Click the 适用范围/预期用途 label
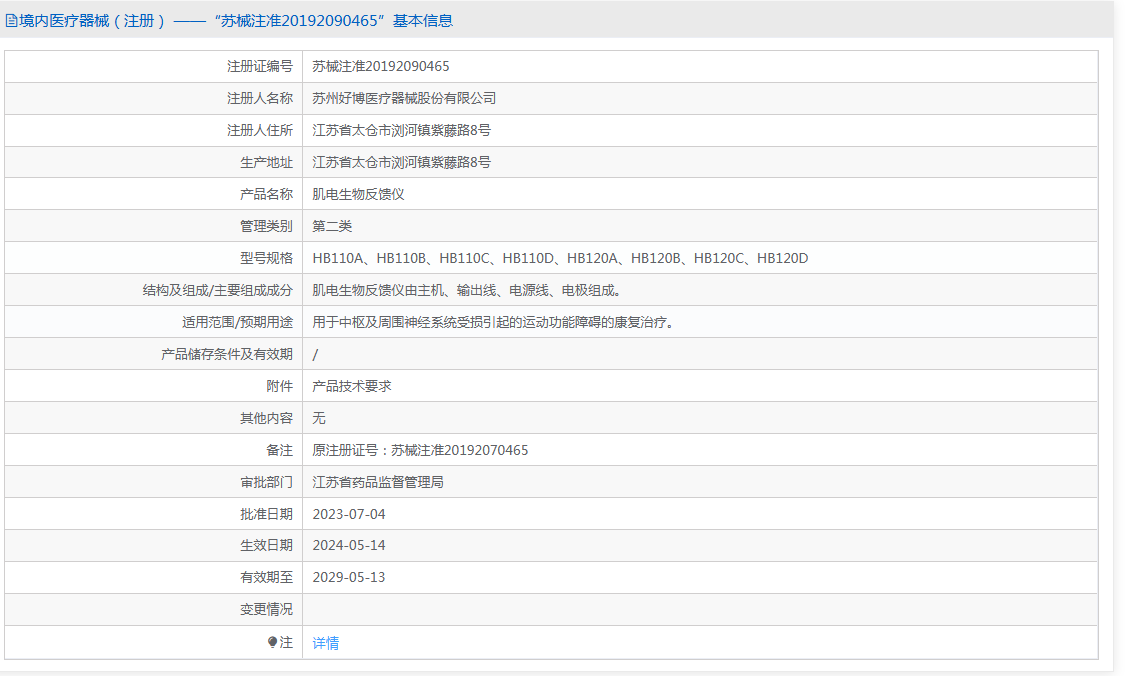Viewport: 1125px width, 676px height. point(237,322)
